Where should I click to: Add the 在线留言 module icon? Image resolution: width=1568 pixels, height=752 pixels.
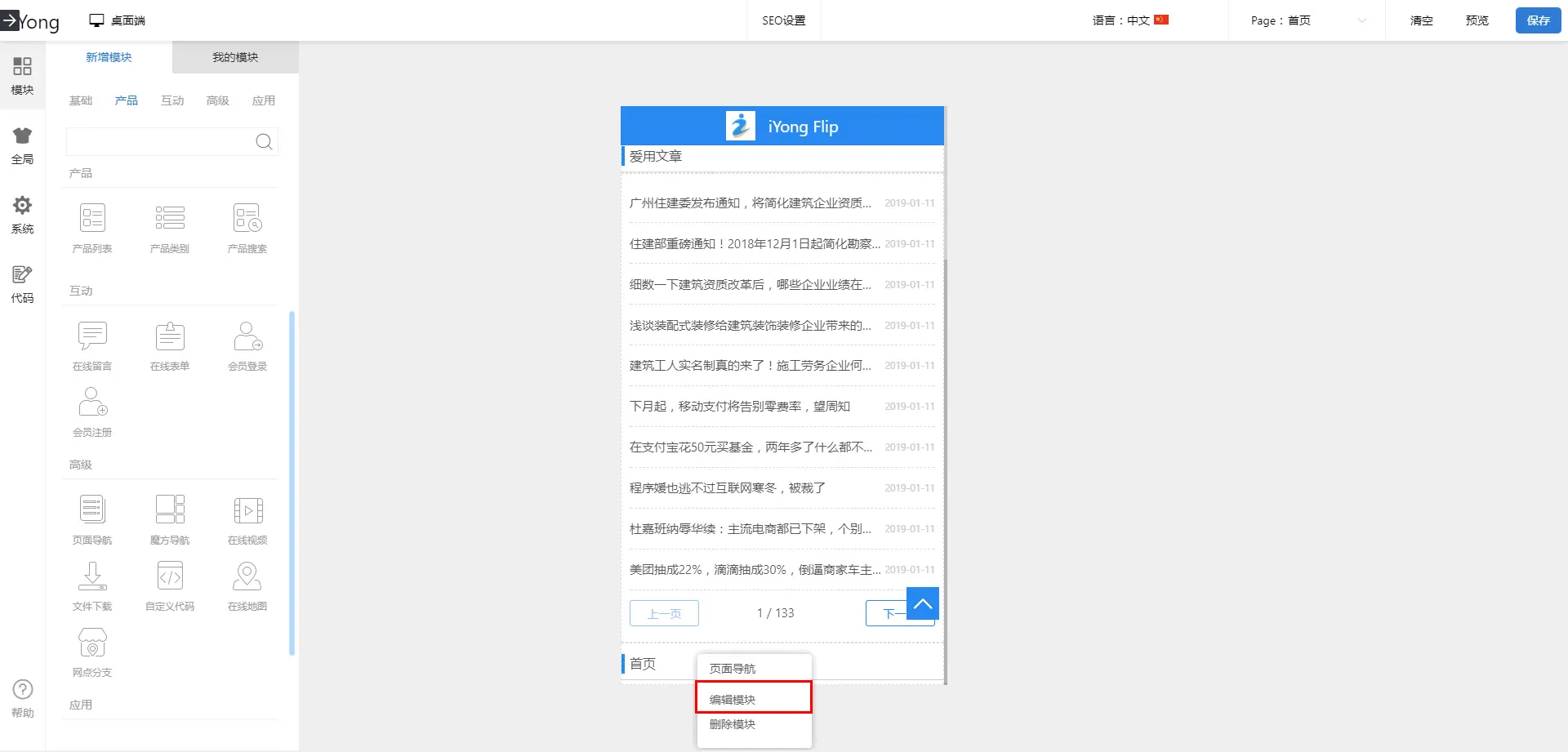[92, 336]
